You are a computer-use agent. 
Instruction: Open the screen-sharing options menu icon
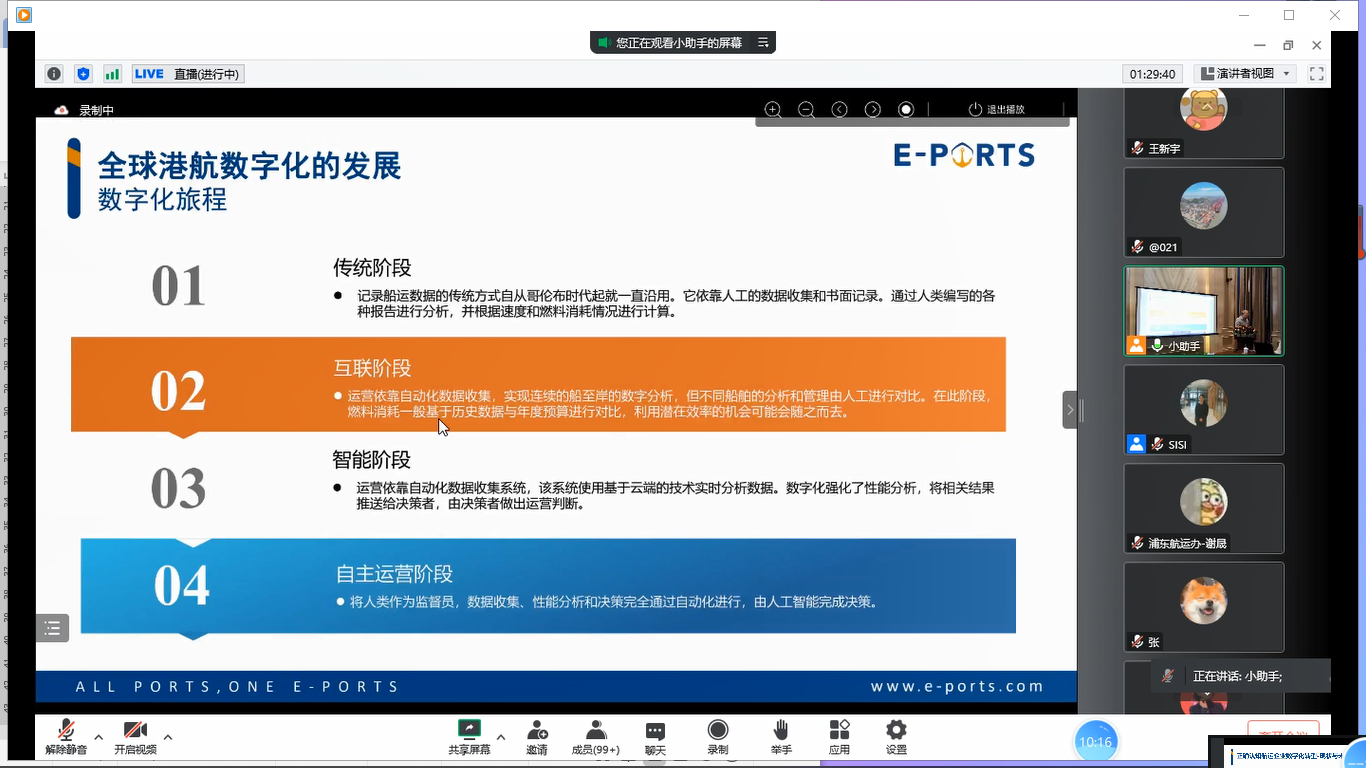tap(763, 43)
